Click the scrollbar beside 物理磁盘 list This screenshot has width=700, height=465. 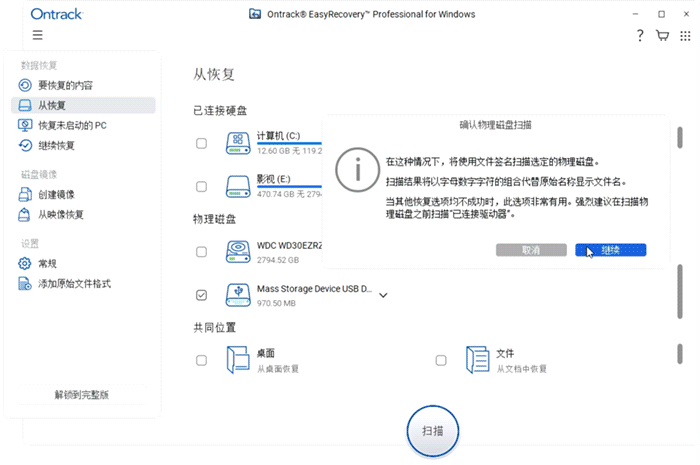[x=679, y=291]
